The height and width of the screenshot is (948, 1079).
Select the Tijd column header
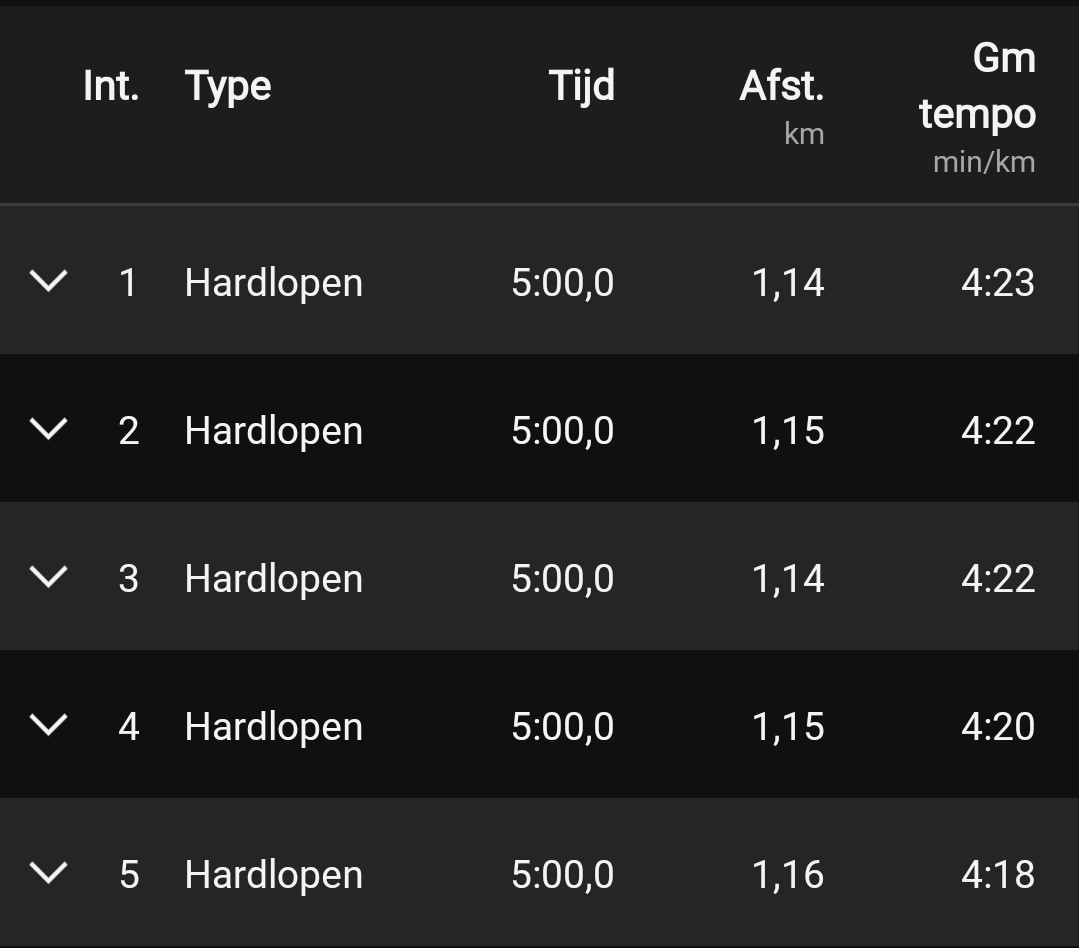581,86
